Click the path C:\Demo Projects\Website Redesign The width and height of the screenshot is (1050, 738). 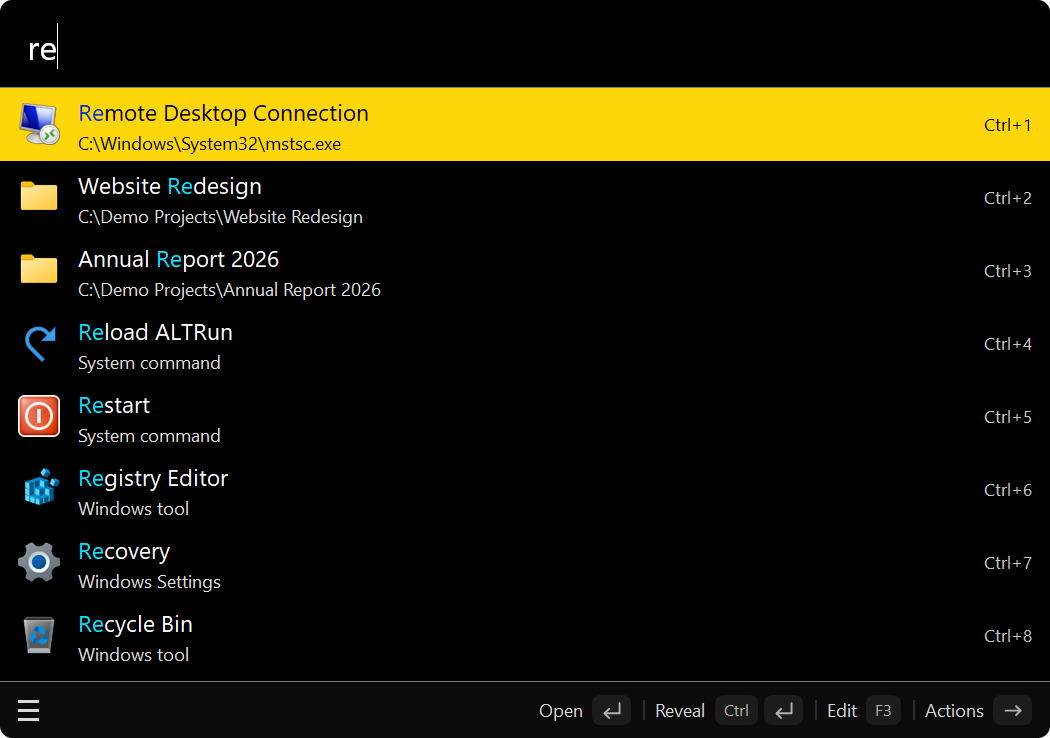click(220, 217)
